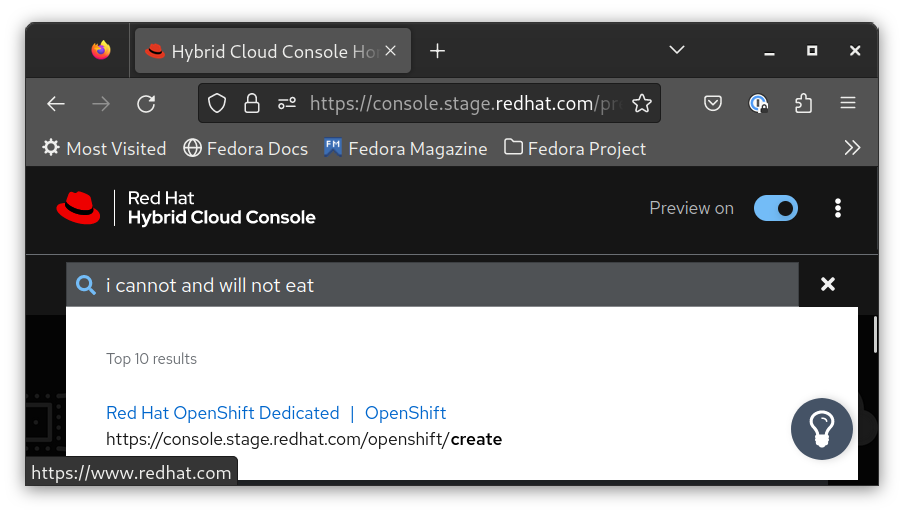Click the magnifying glass search icon
Screen dimensions: 904x514
(x=87, y=285)
